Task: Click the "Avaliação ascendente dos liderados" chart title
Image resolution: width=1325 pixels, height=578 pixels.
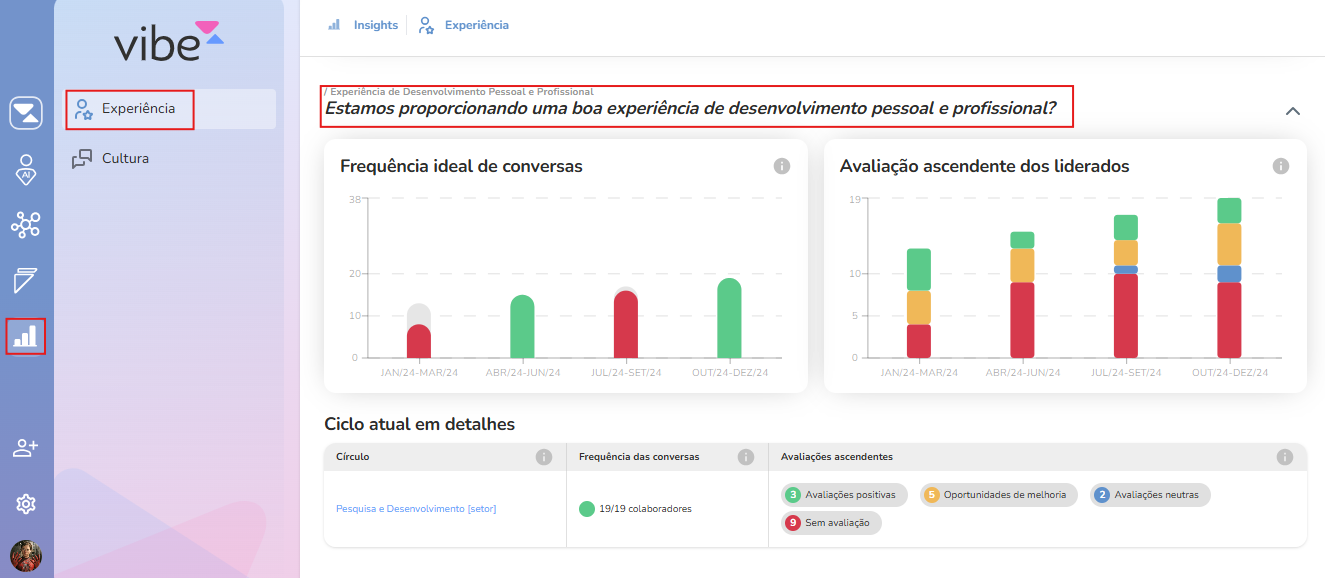Action: pyautogui.click(x=985, y=166)
